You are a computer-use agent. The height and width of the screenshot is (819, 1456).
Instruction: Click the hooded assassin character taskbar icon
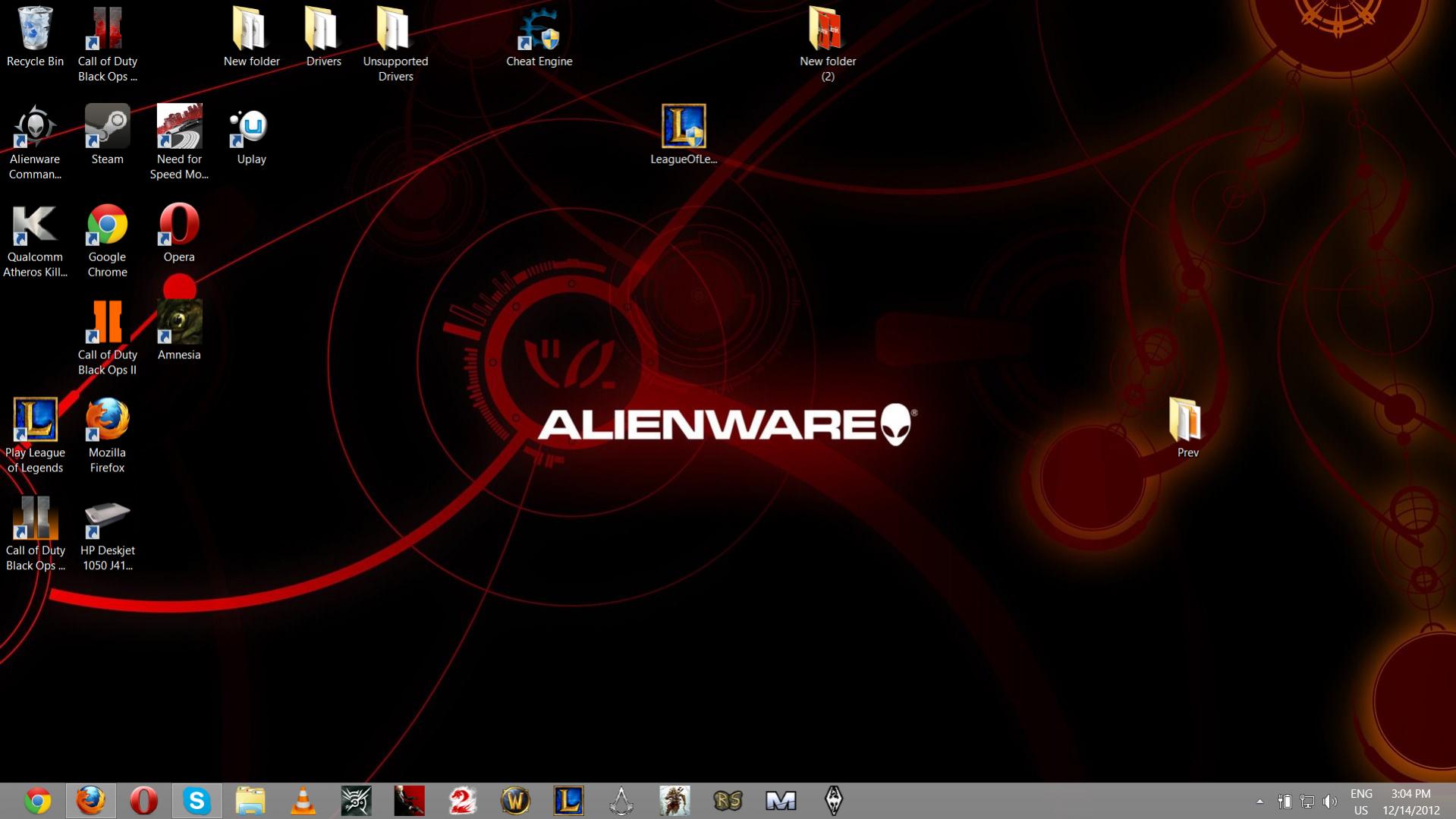[675, 801]
